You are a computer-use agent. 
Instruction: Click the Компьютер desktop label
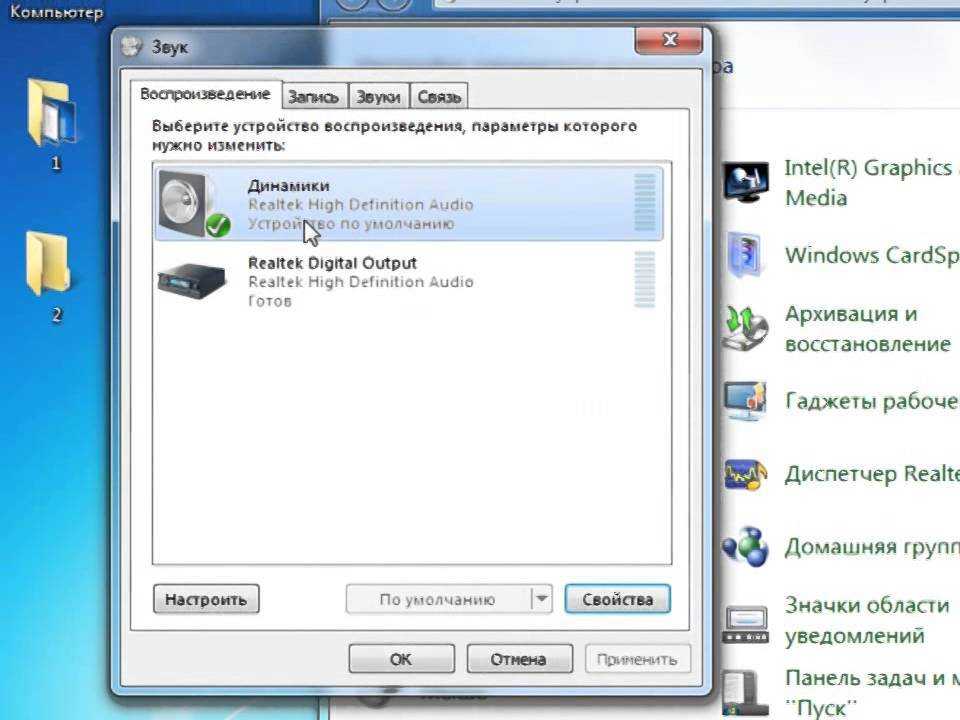(x=56, y=12)
